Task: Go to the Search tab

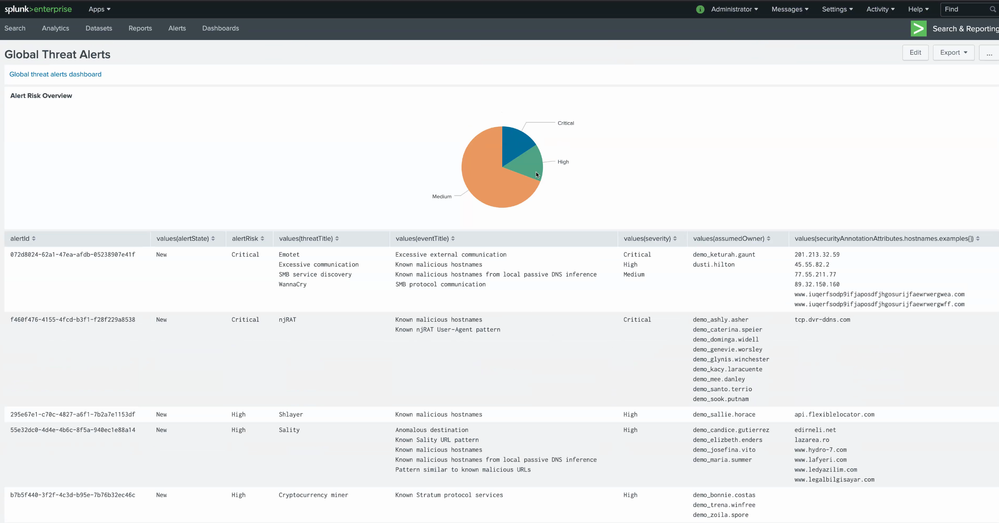Action: point(15,29)
